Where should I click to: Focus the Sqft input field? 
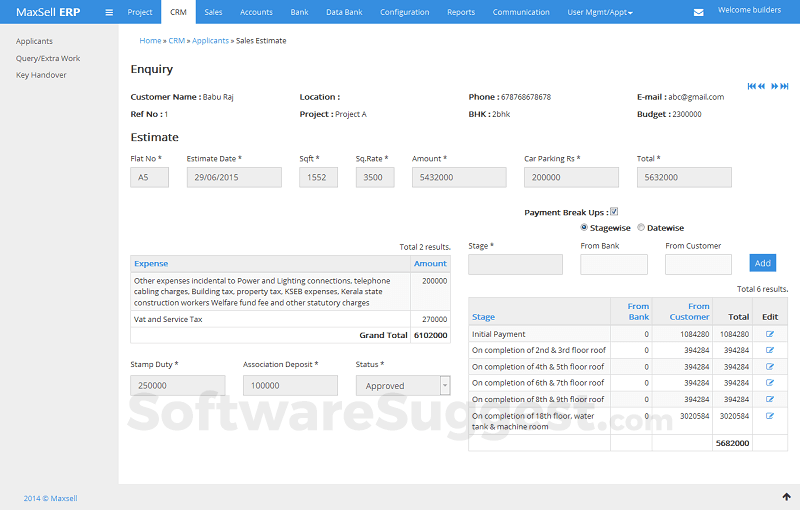tap(318, 177)
